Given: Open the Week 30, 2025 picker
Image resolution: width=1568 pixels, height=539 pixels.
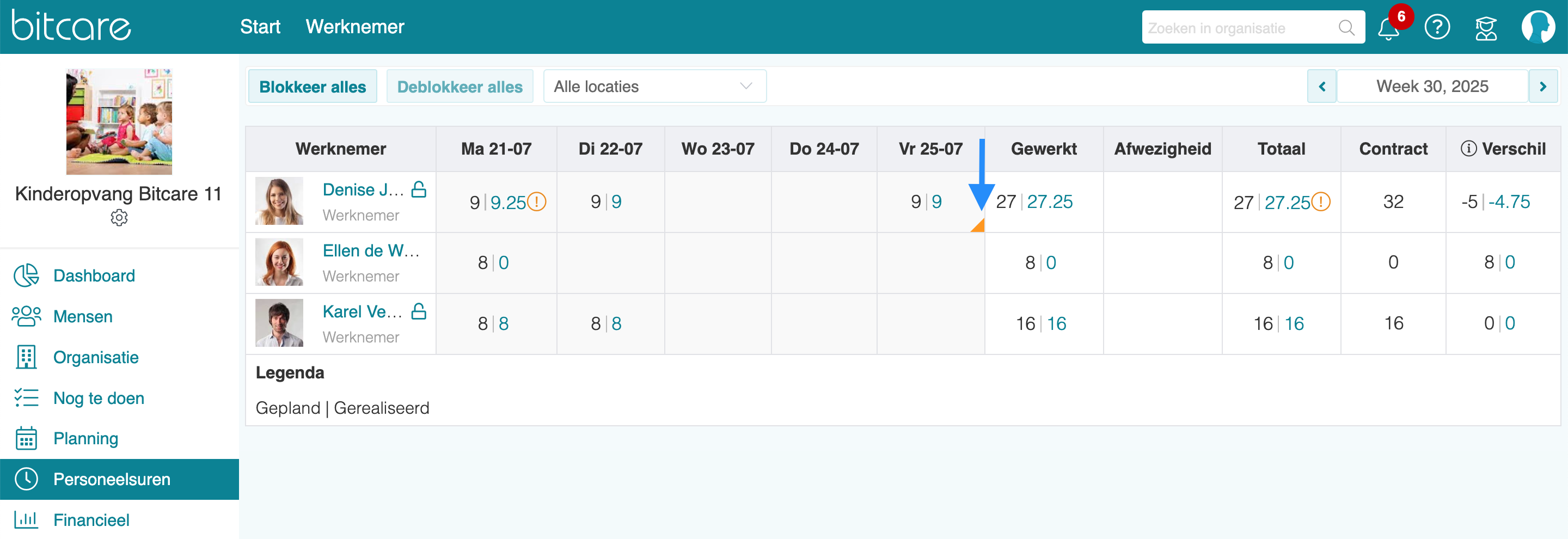Looking at the screenshot, I should (x=1432, y=87).
